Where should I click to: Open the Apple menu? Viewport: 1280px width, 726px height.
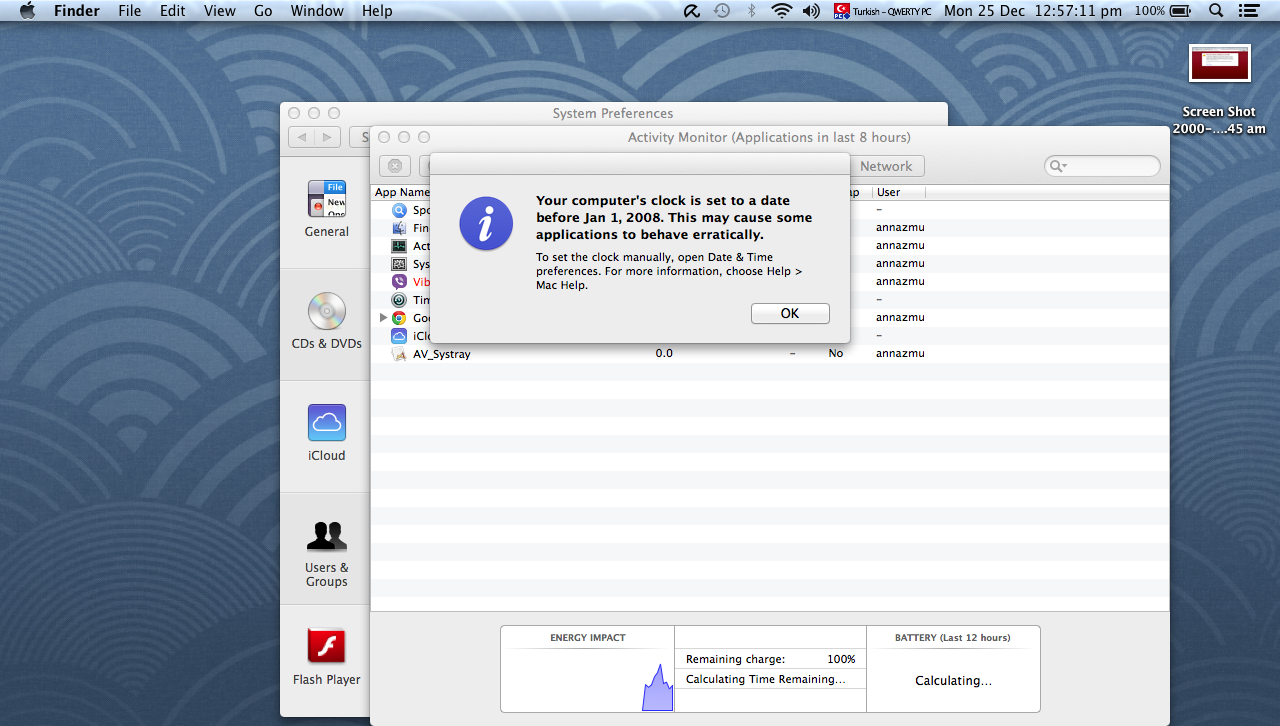coord(27,11)
